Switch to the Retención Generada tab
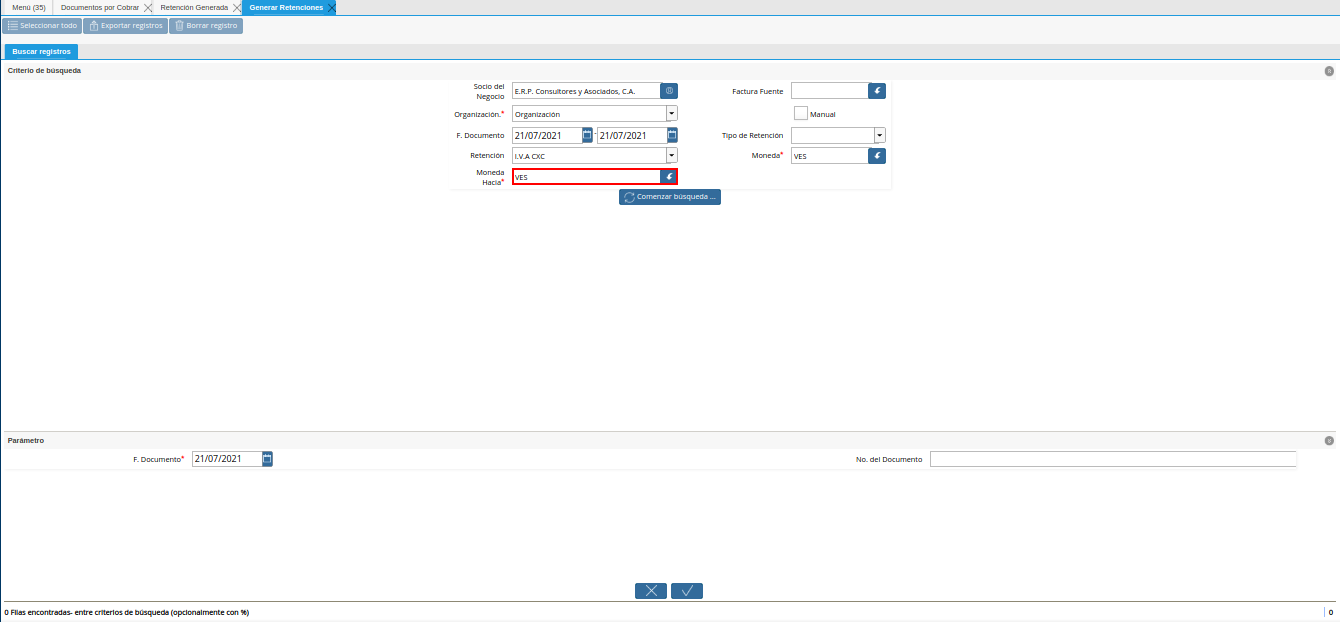Image resolution: width=1340 pixels, height=622 pixels. click(194, 7)
